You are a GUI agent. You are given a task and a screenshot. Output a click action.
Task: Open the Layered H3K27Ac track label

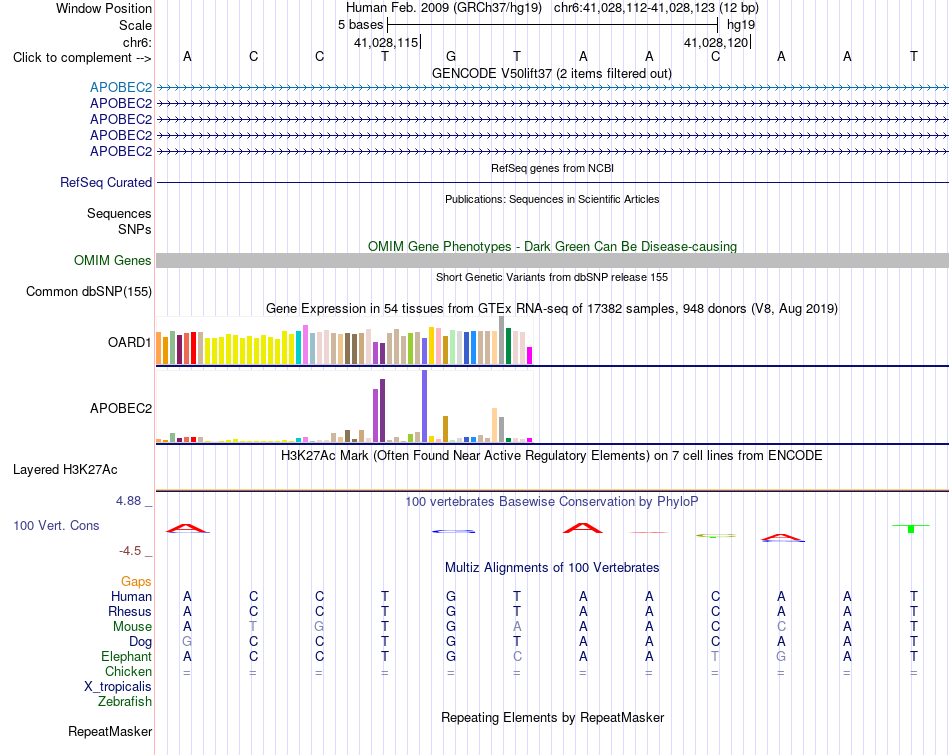(x=65, y=470)
